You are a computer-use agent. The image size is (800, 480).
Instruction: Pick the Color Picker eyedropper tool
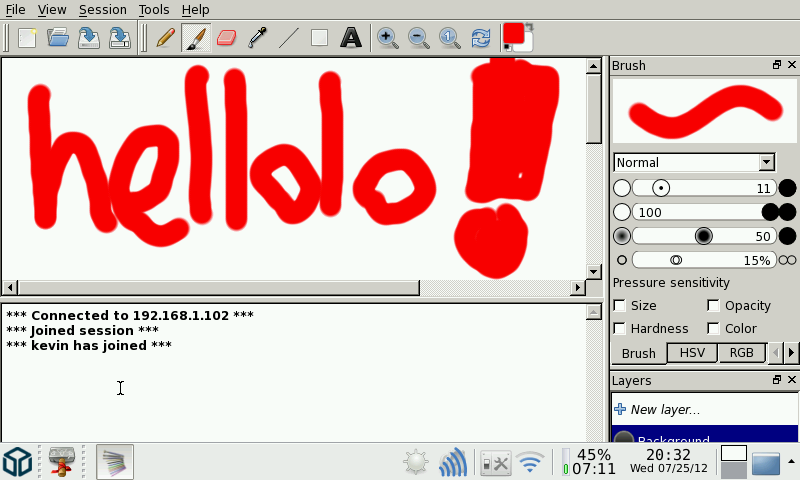(257, 38)
